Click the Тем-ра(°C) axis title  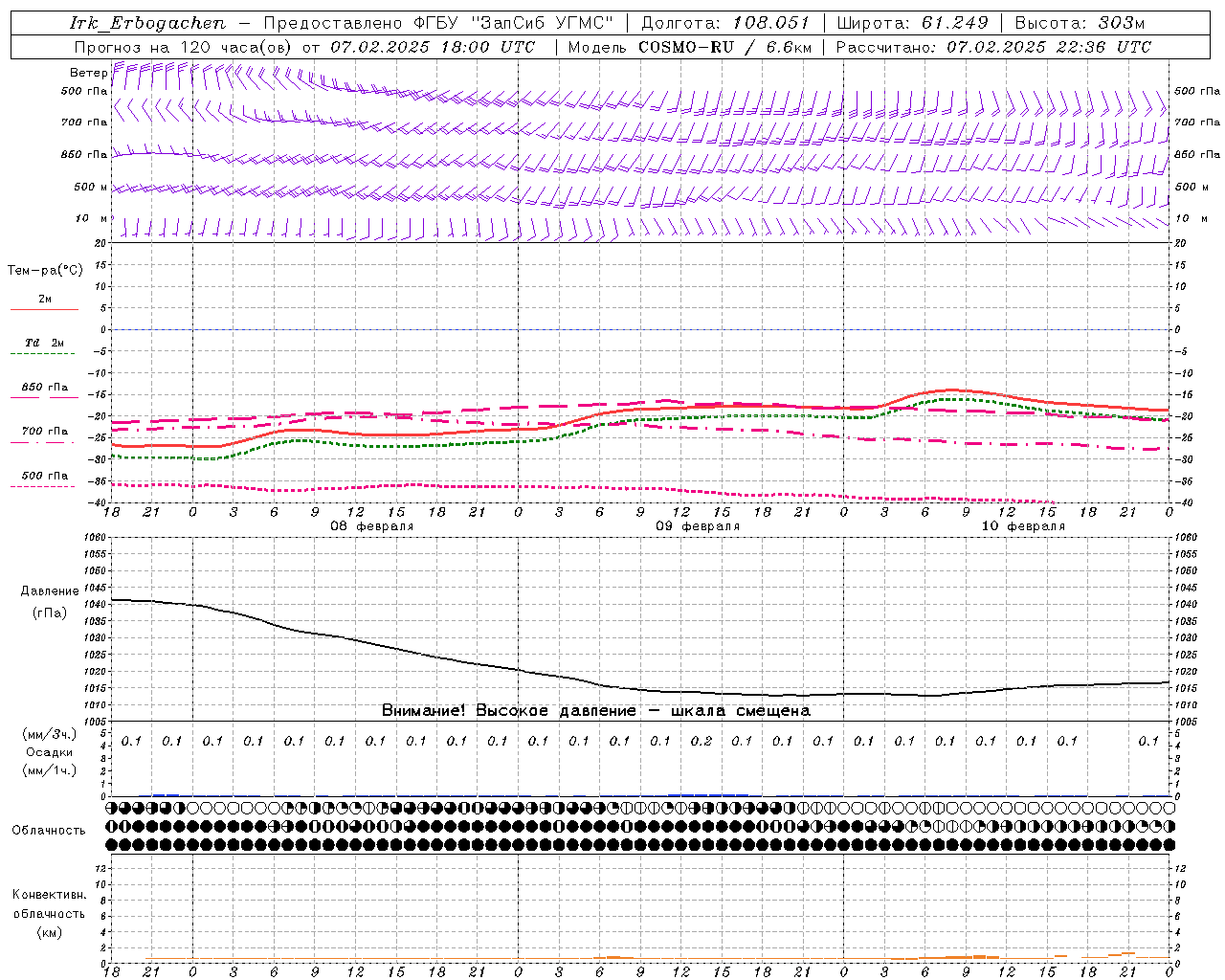pos(45,271)
